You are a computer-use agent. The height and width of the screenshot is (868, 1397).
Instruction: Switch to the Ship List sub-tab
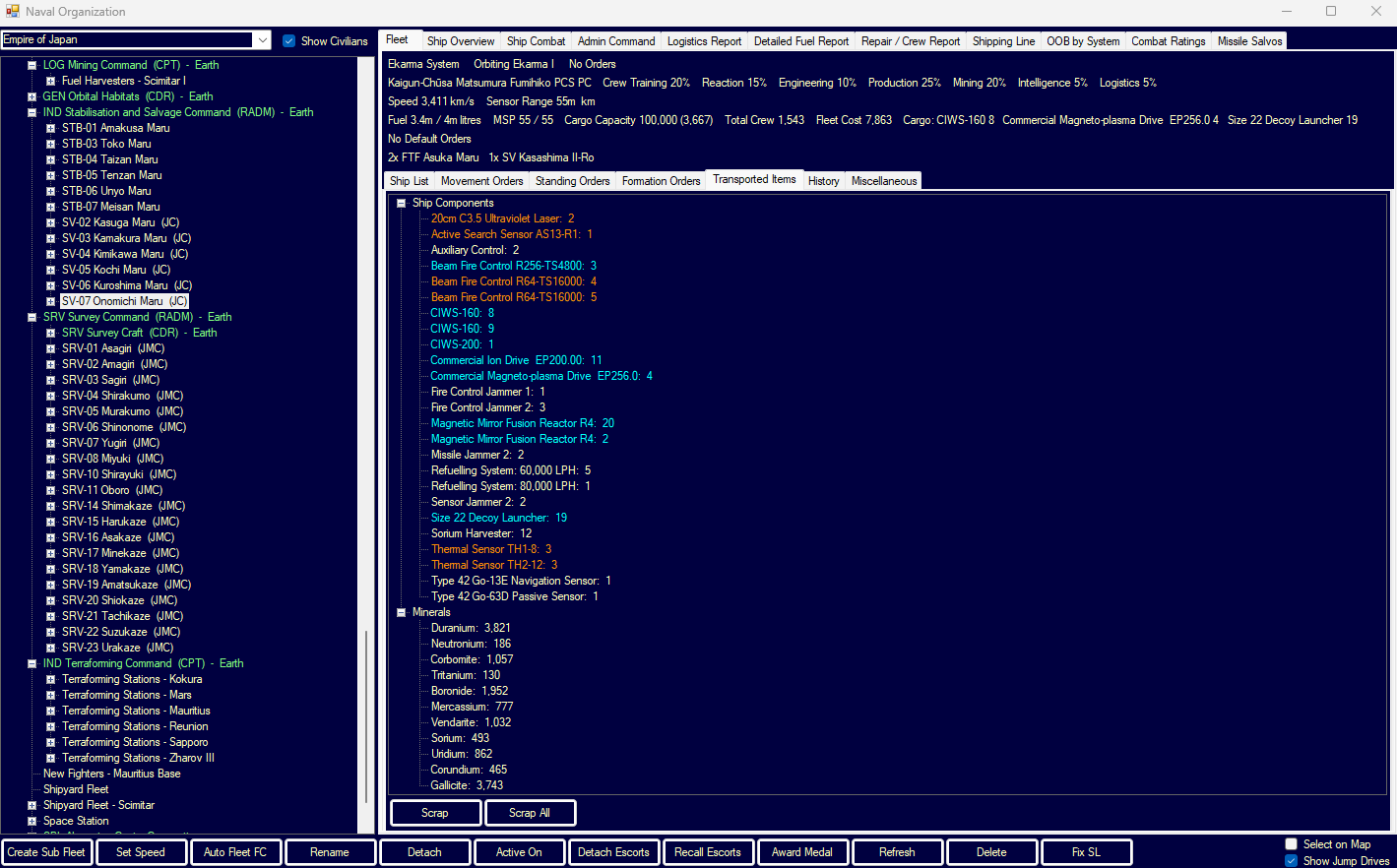coord(409,181)
